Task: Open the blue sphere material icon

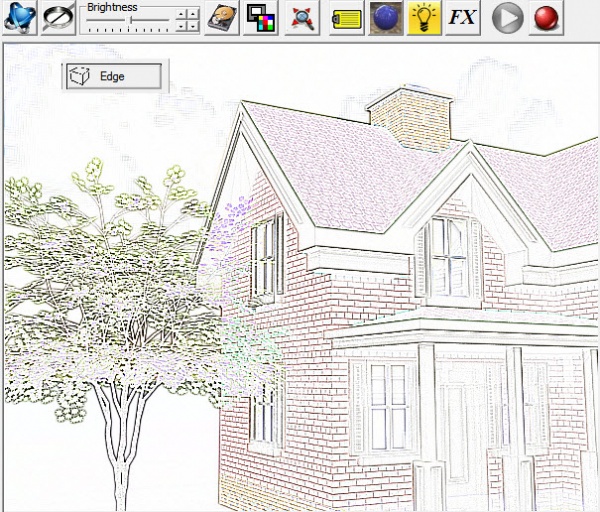Action: 386,18
